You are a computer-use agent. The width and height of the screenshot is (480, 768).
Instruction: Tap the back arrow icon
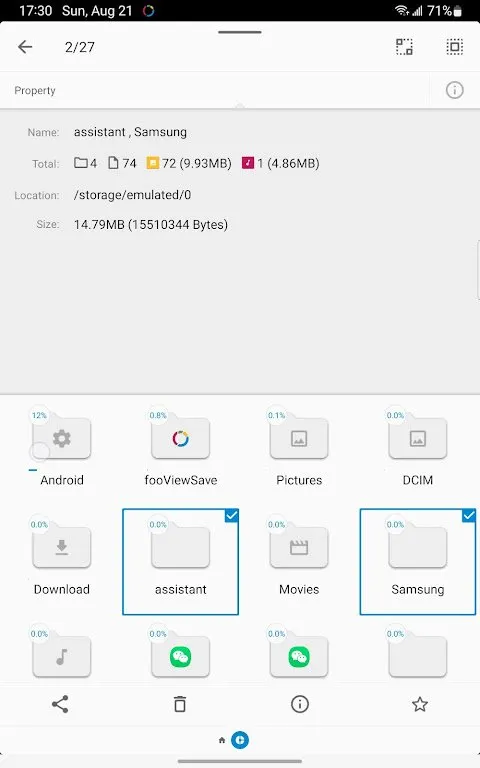(x=25, y=47)
